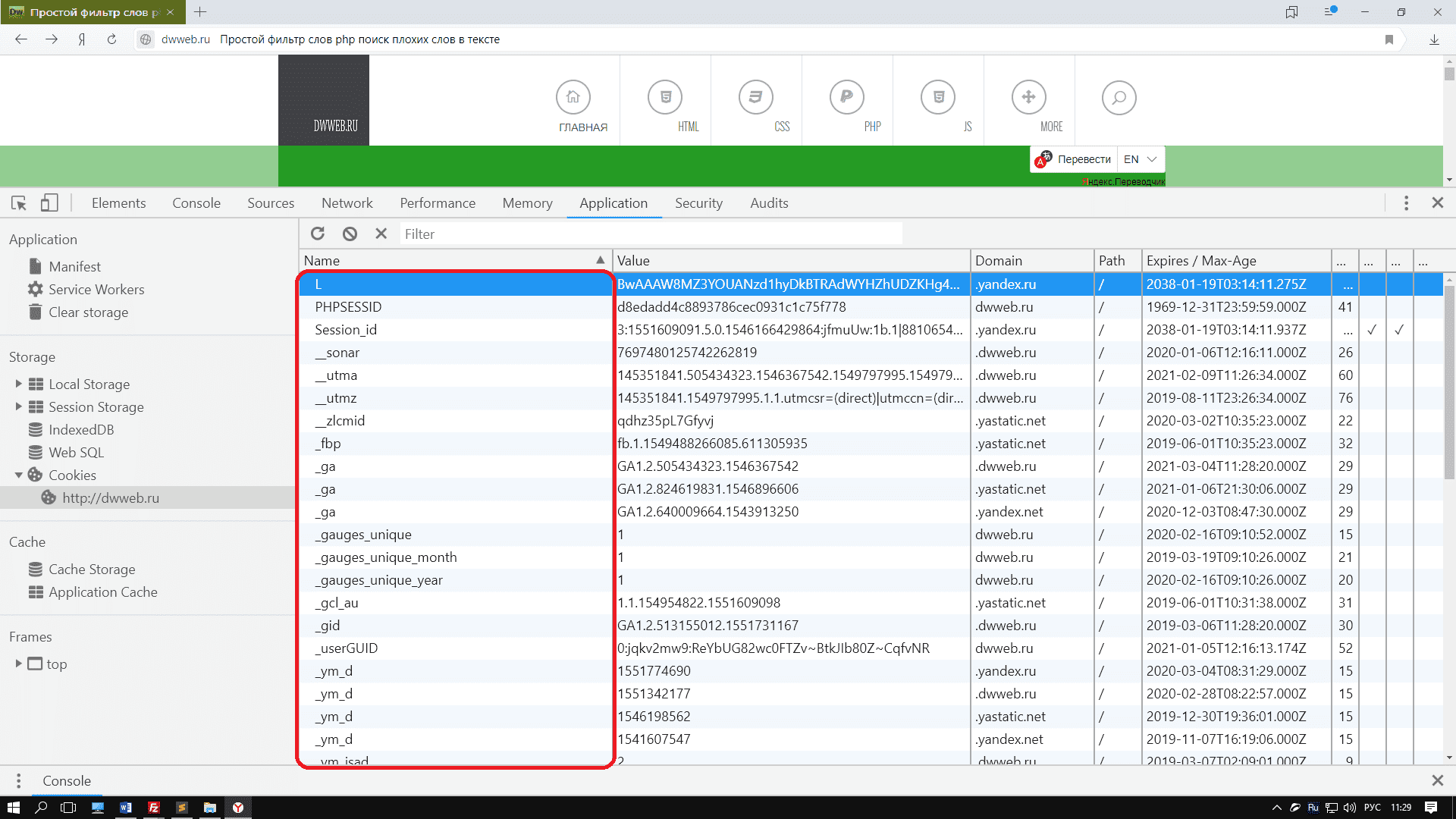Collapse the Cookies tree node
1456x819 pixels.
(x=19, y=475)
